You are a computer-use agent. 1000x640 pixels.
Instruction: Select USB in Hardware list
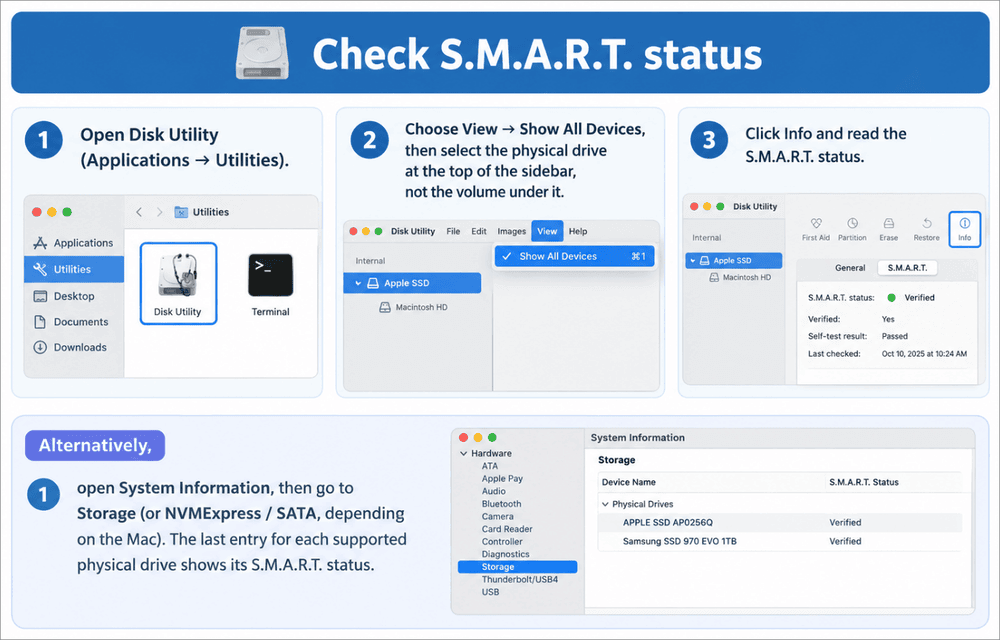(490, 592)
